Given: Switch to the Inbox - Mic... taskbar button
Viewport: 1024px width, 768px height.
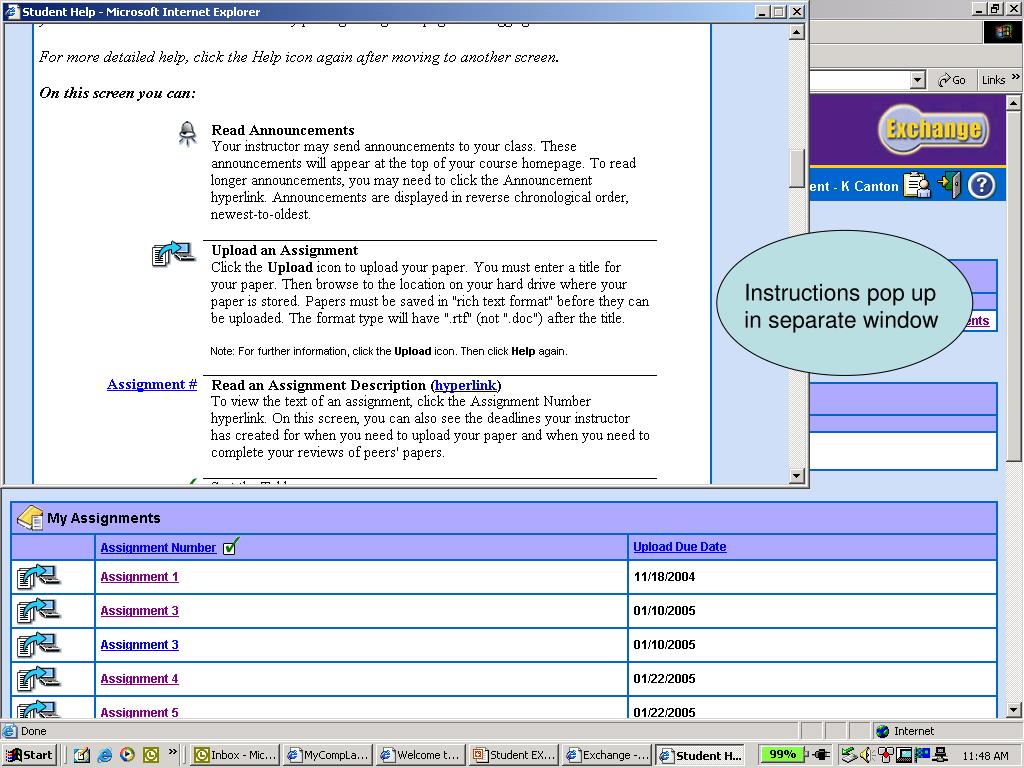Looking at the screenshot, I should click(235, 755).
